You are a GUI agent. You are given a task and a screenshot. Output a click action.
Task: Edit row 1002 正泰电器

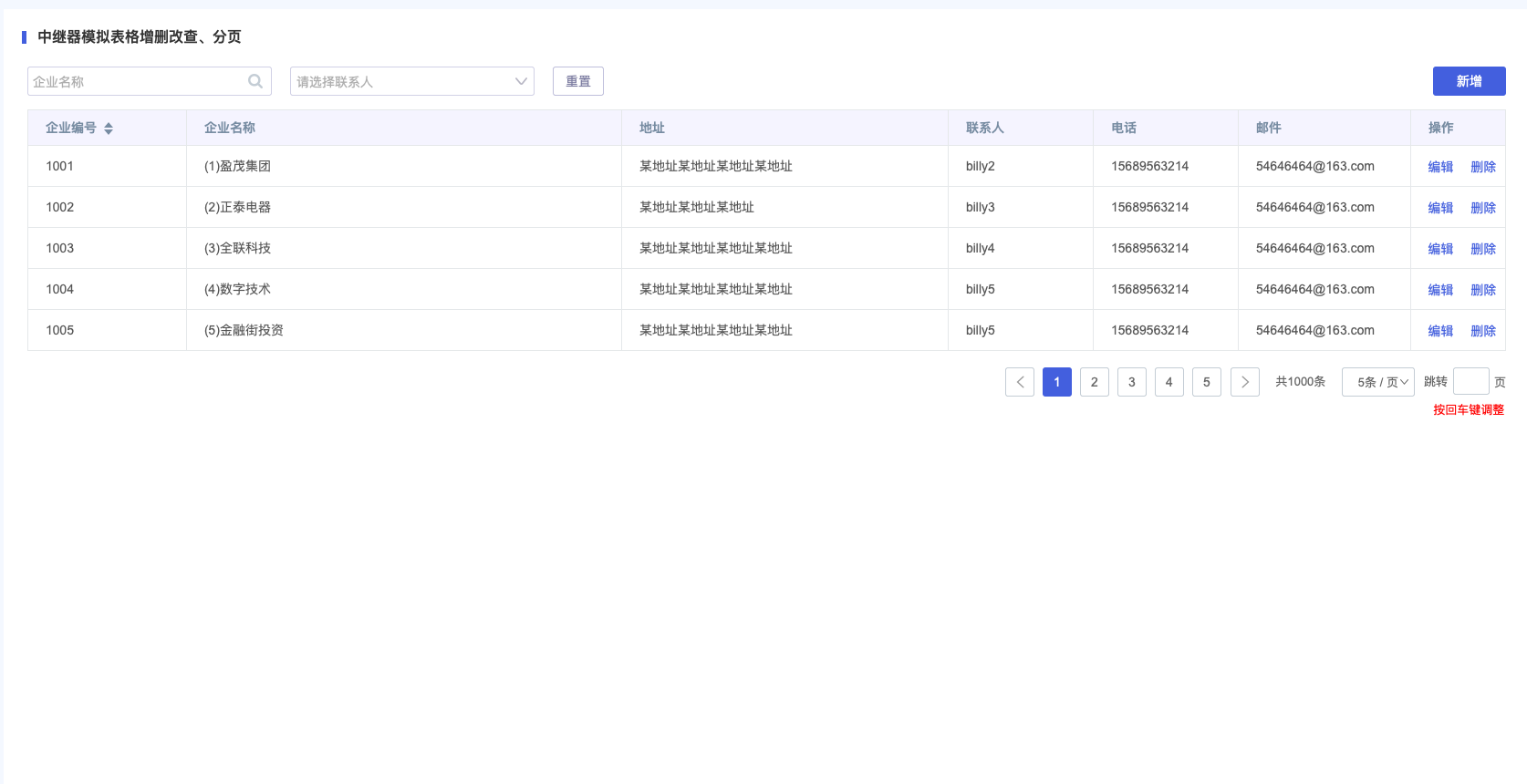tap(1440, 208)
